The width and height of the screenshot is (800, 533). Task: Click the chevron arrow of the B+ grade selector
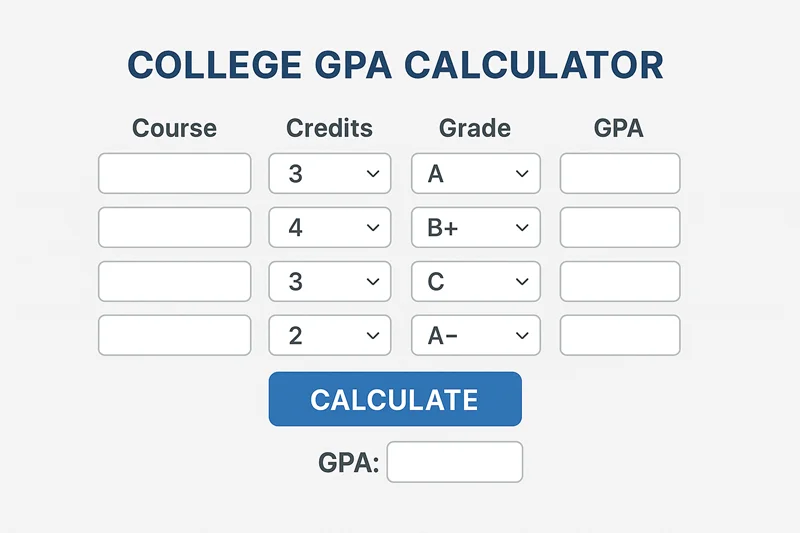521,228
